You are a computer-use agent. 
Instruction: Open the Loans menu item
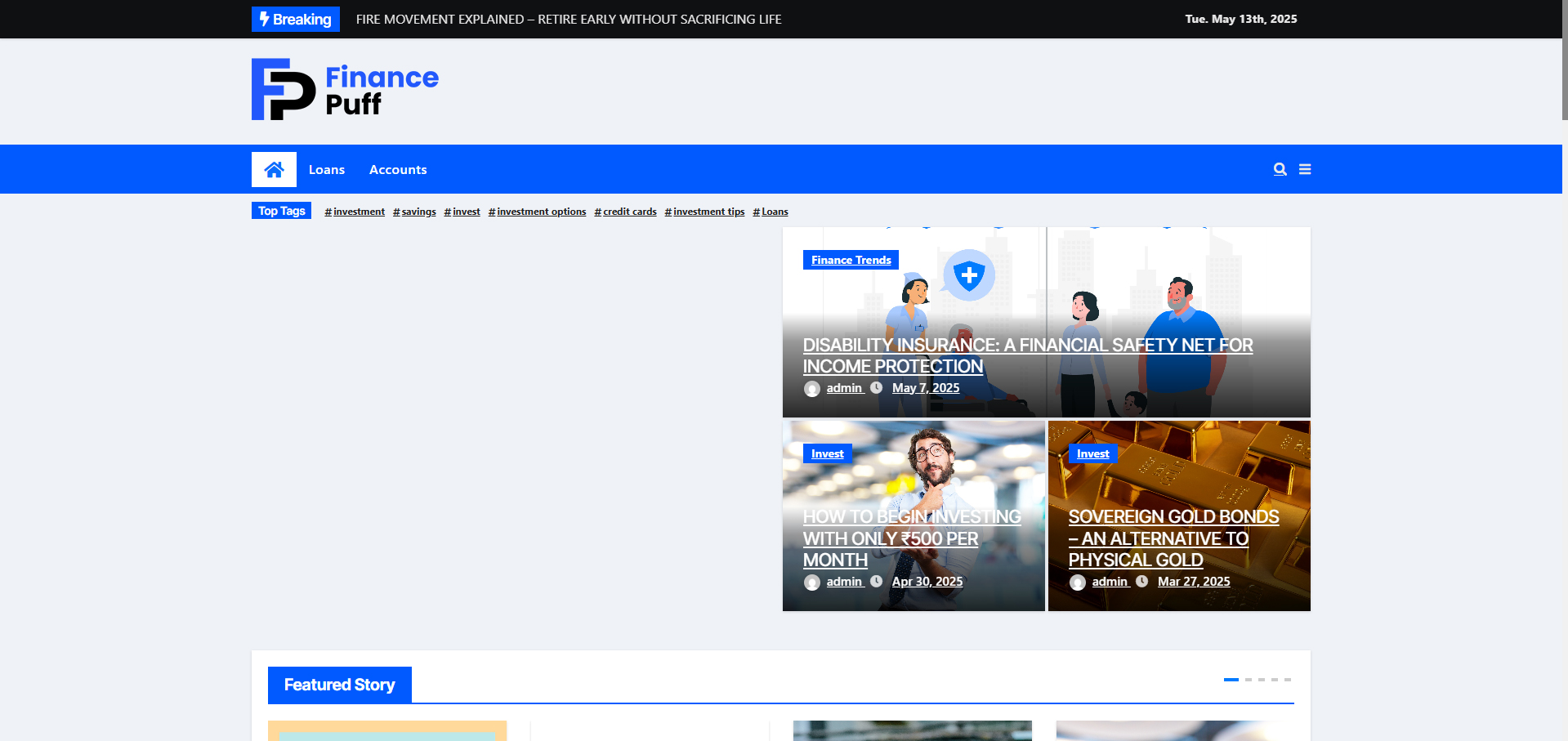[327, 170]
